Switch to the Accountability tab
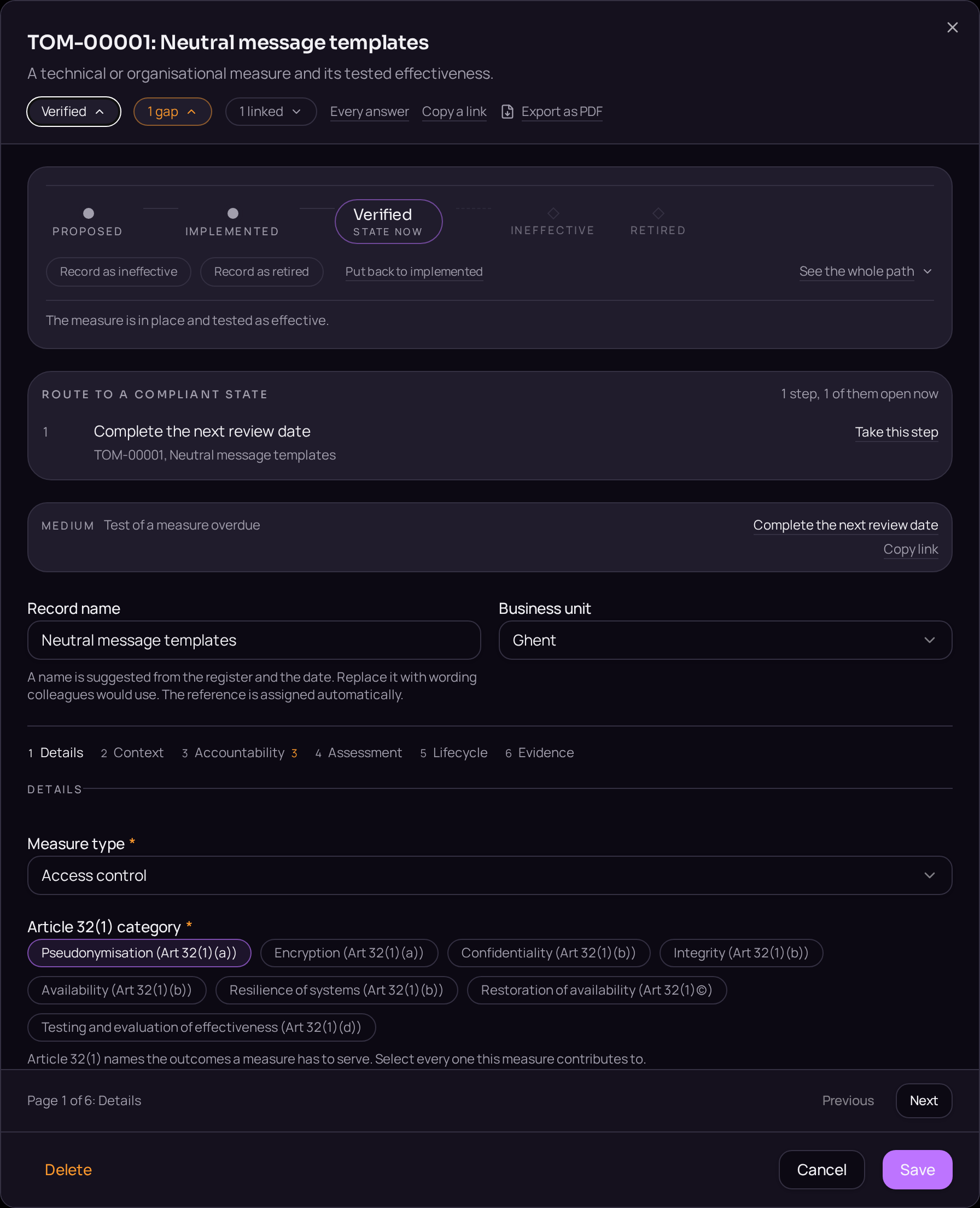980x1208 pixels. coord(240,753)
